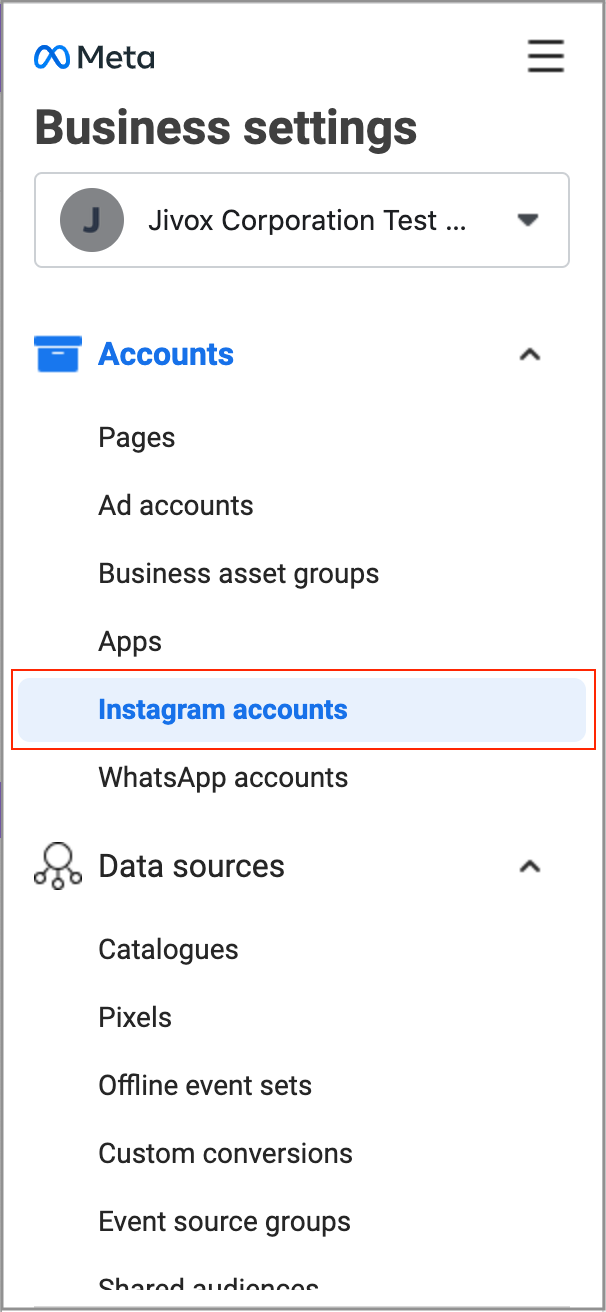This screenshot has height=1312, width=606.
Task: Click the Accounts archive box icon
Action: 57,354
